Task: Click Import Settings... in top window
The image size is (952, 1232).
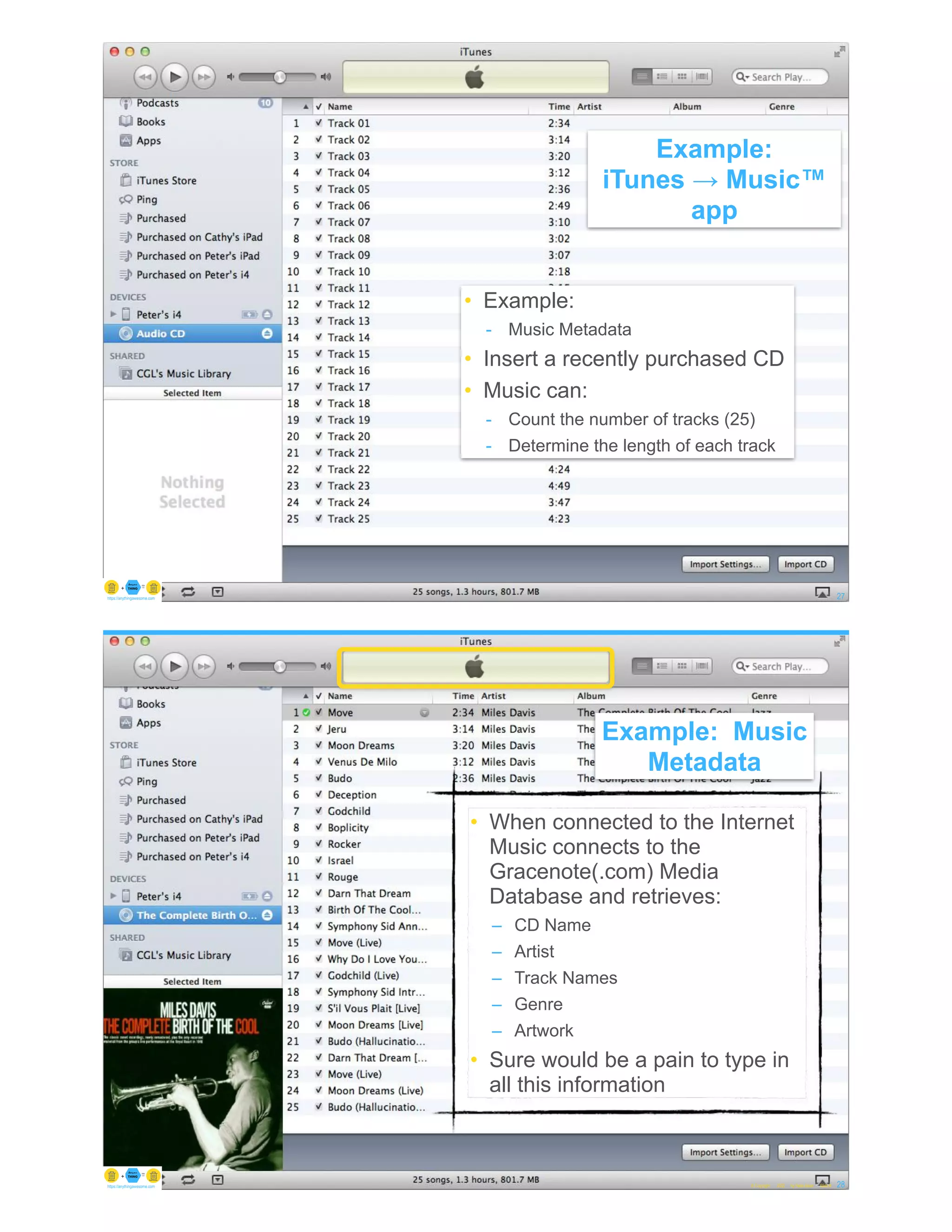Action: [x=725, y=564]
